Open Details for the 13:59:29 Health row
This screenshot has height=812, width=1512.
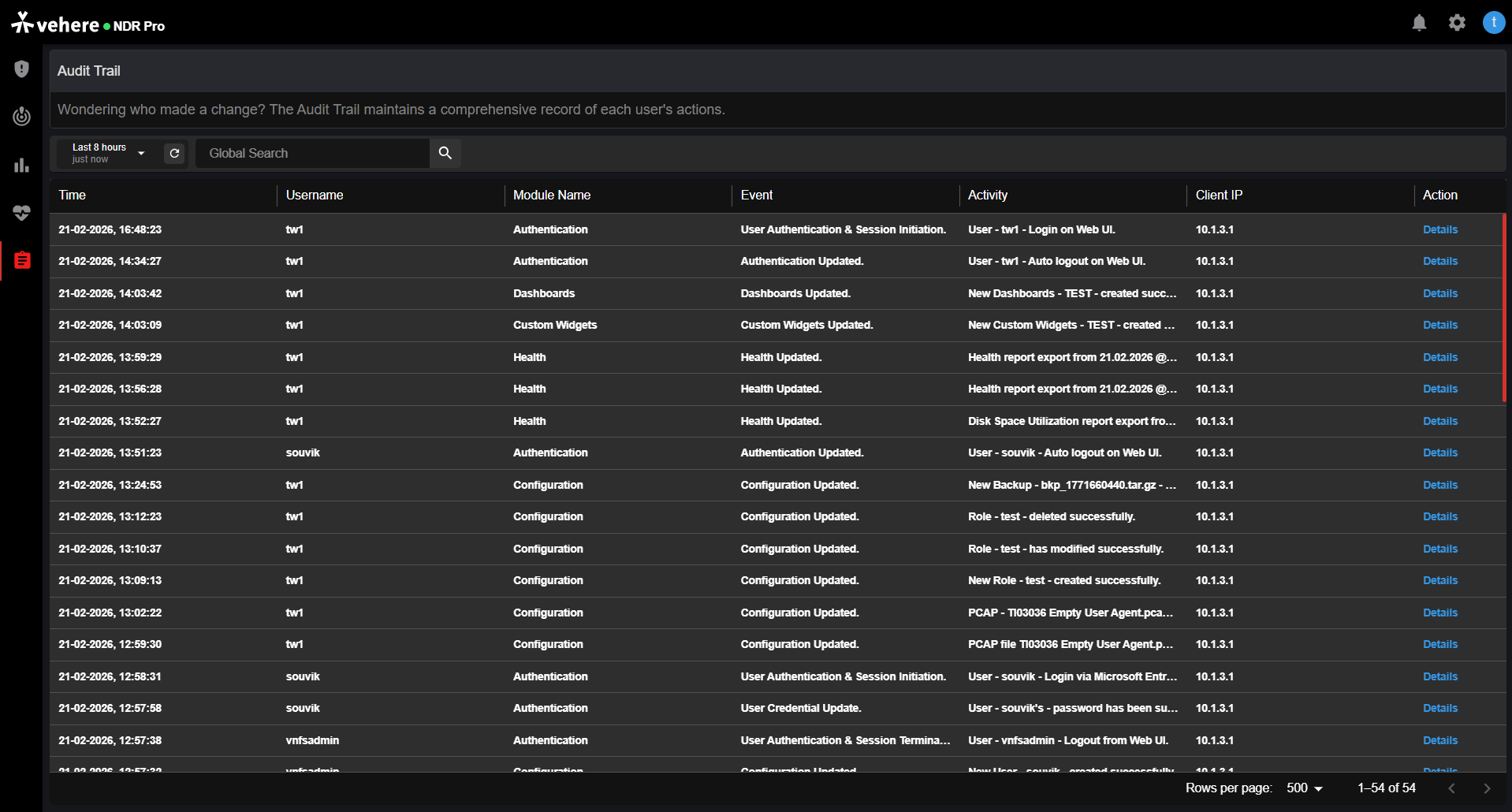pos(1440,357)
